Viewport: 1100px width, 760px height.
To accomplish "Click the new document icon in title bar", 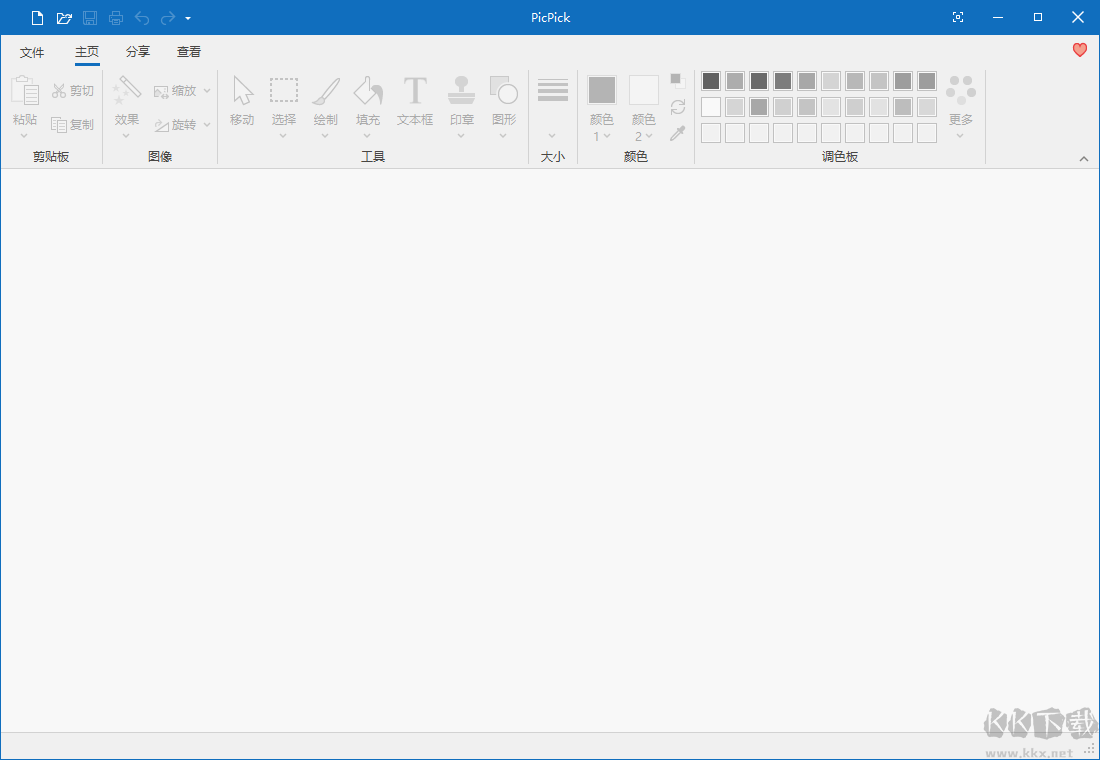I will (x=38, y=18).
